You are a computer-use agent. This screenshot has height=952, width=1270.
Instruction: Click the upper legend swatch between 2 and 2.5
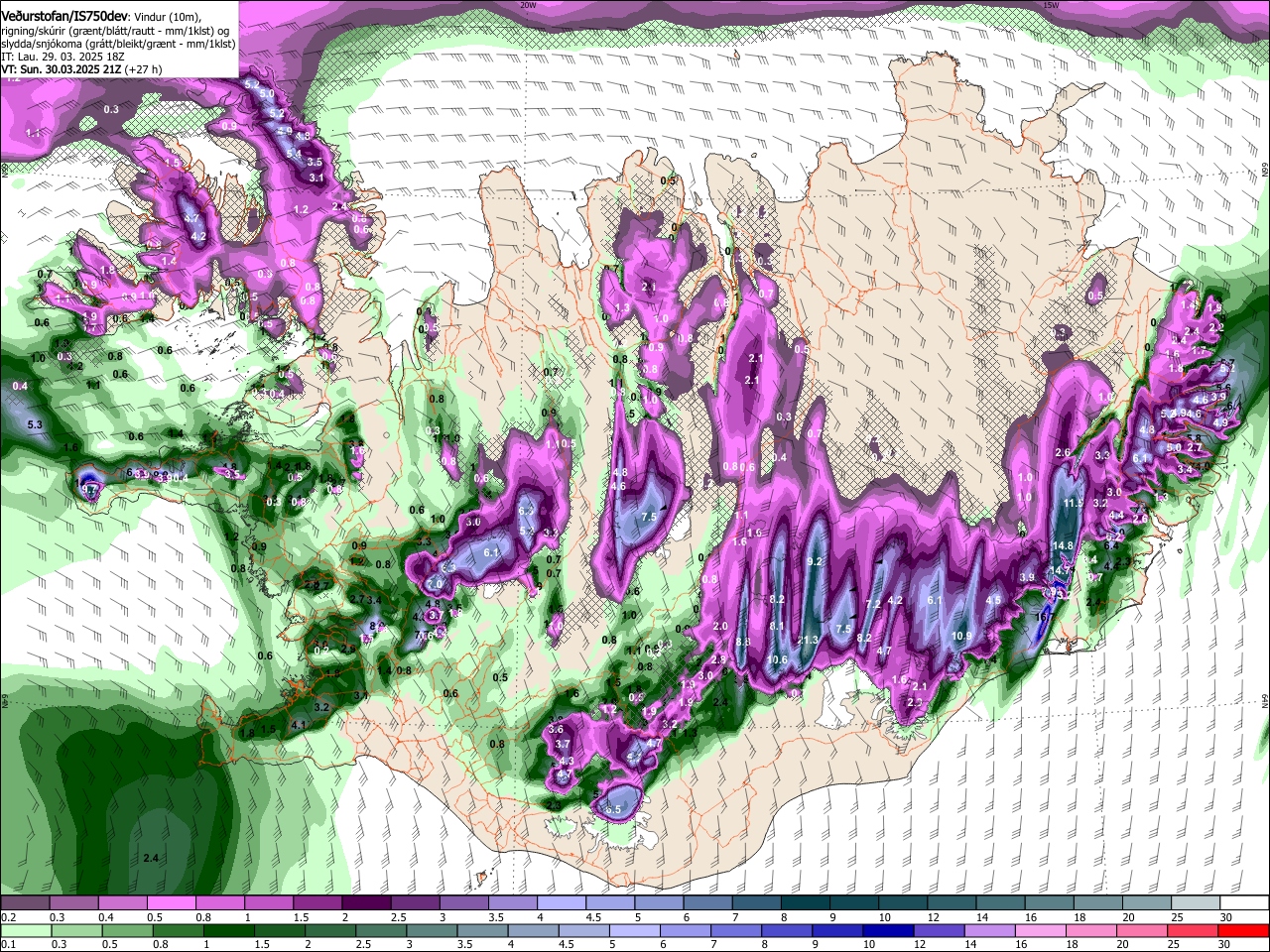366,903
